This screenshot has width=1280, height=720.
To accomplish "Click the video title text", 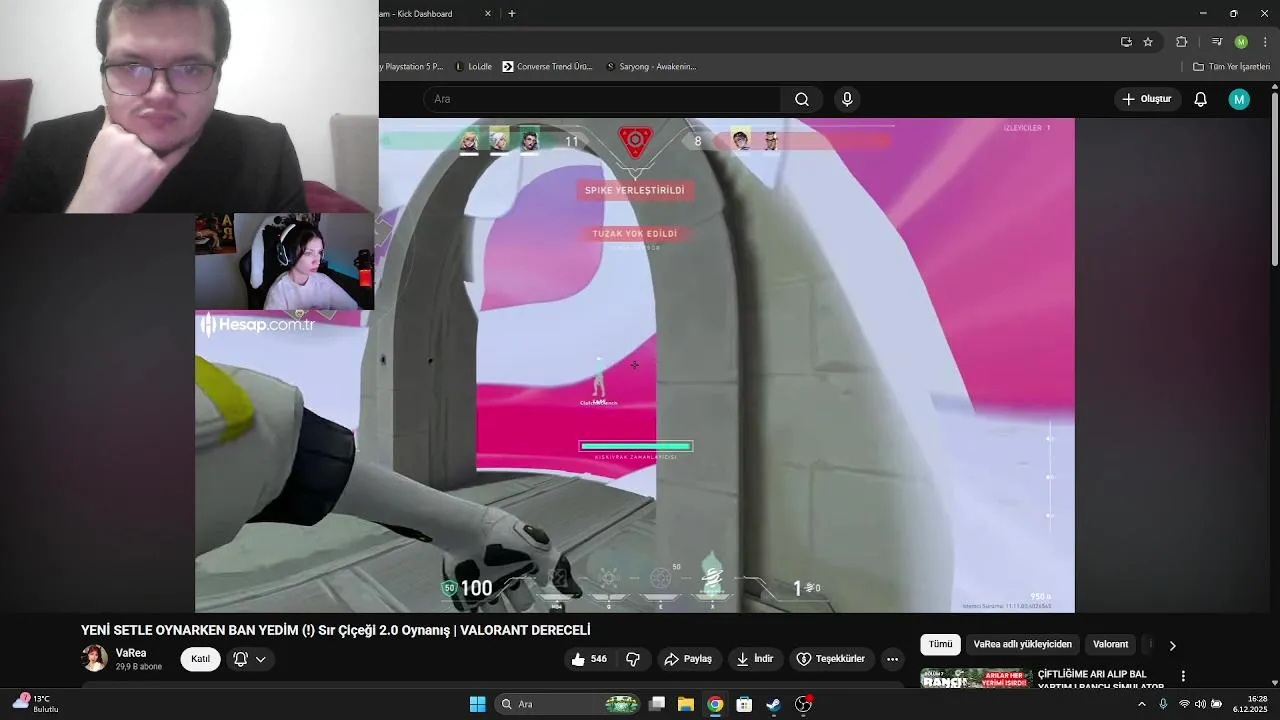I will [336, 630].
